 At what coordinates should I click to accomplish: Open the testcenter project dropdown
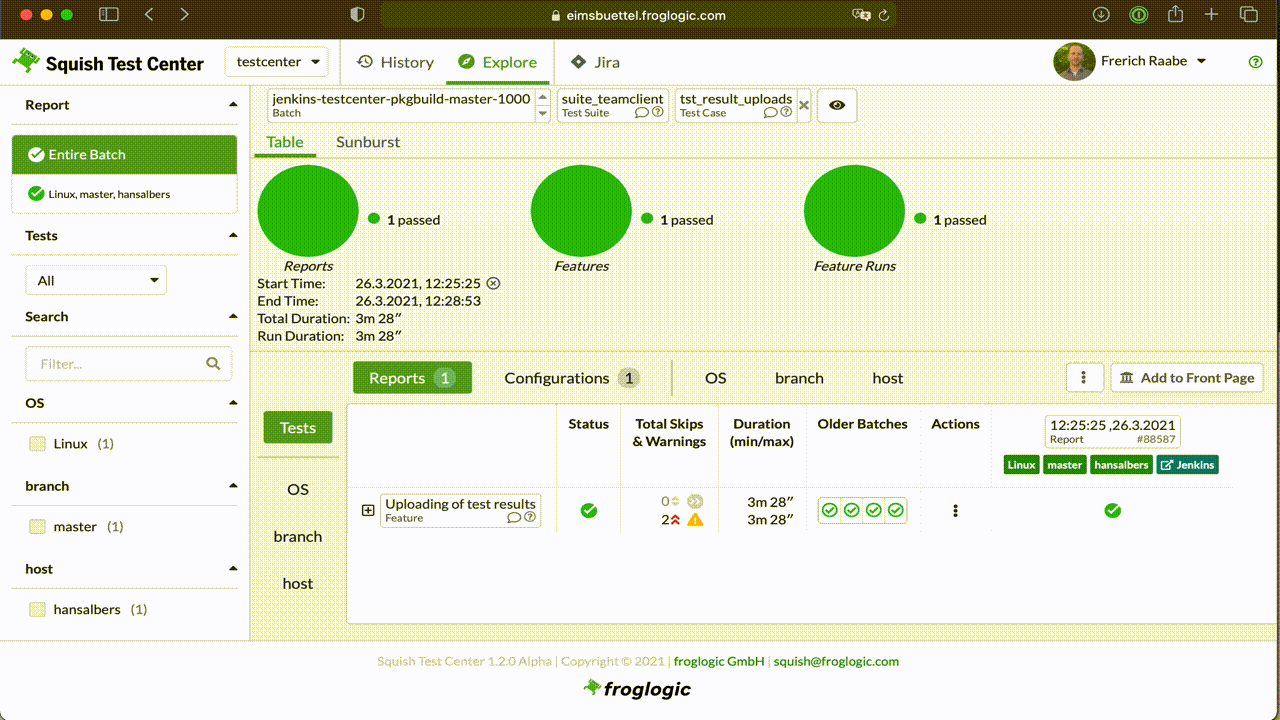click(x=277, y=62)
